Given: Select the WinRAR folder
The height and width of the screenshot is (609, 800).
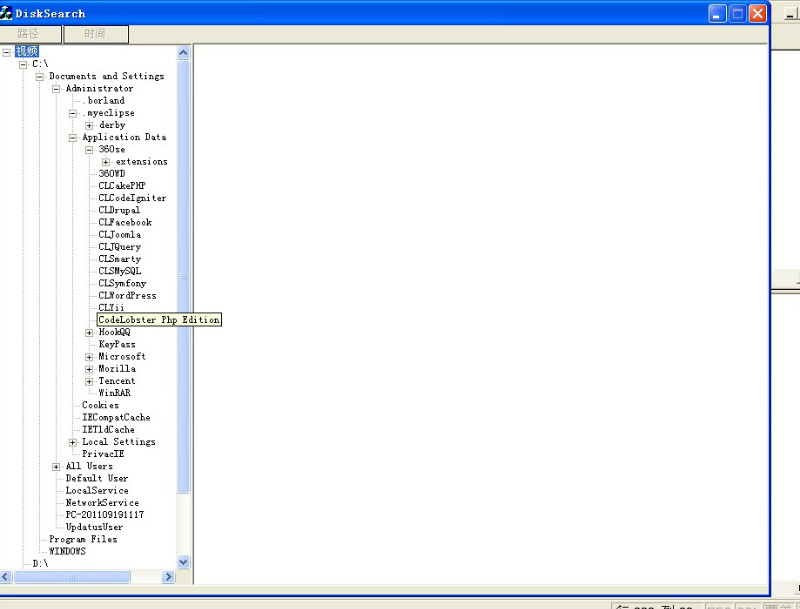Looking at the screenshot, I should [114, 393].
